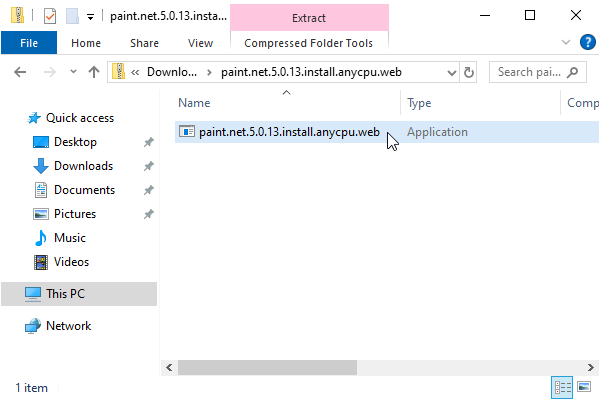Click the pin icon beside Desktop

[x=148, y=142]
